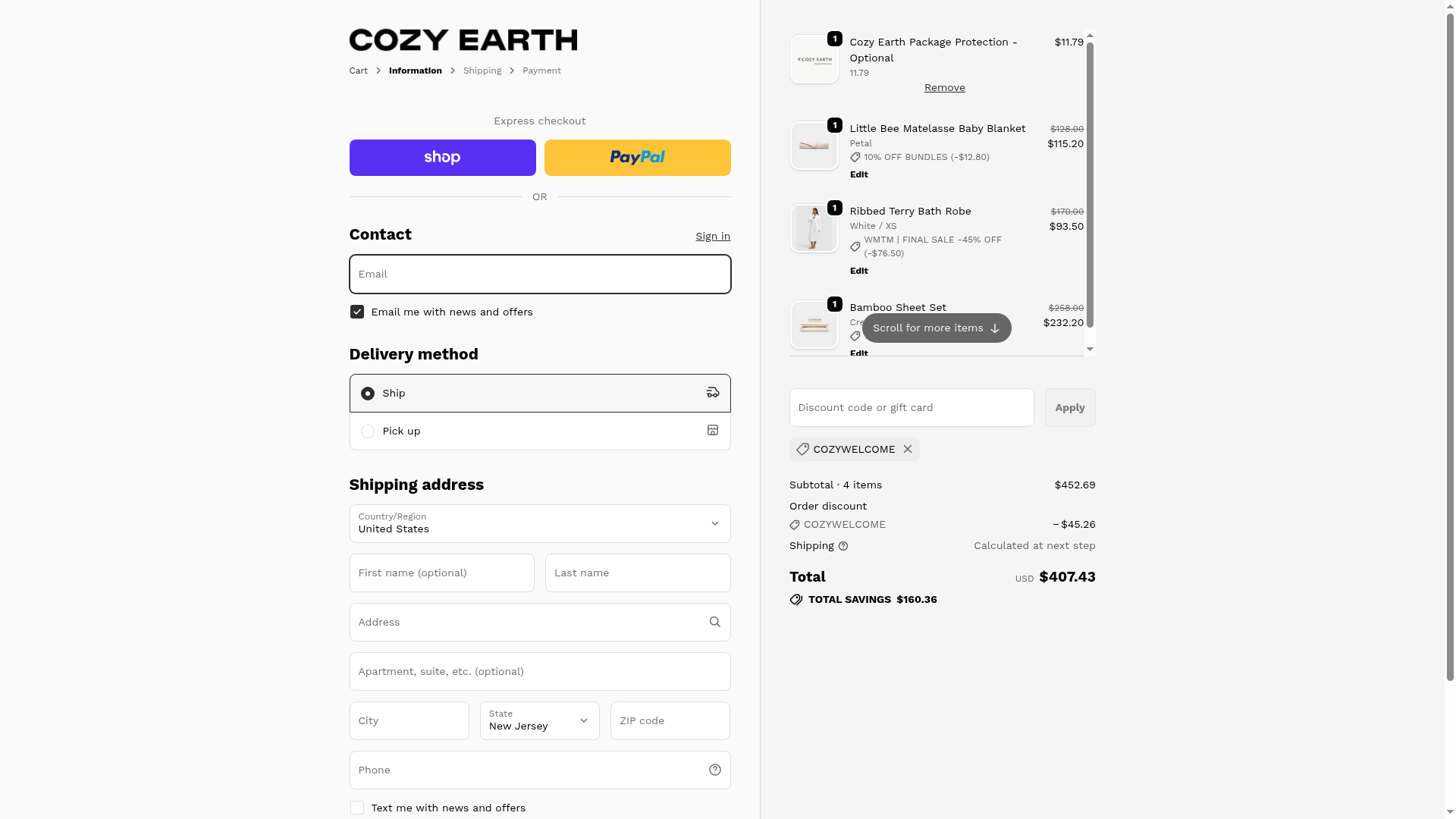Click the Cozy Earth logo
1456x819 pixels.
pos(463,40)
